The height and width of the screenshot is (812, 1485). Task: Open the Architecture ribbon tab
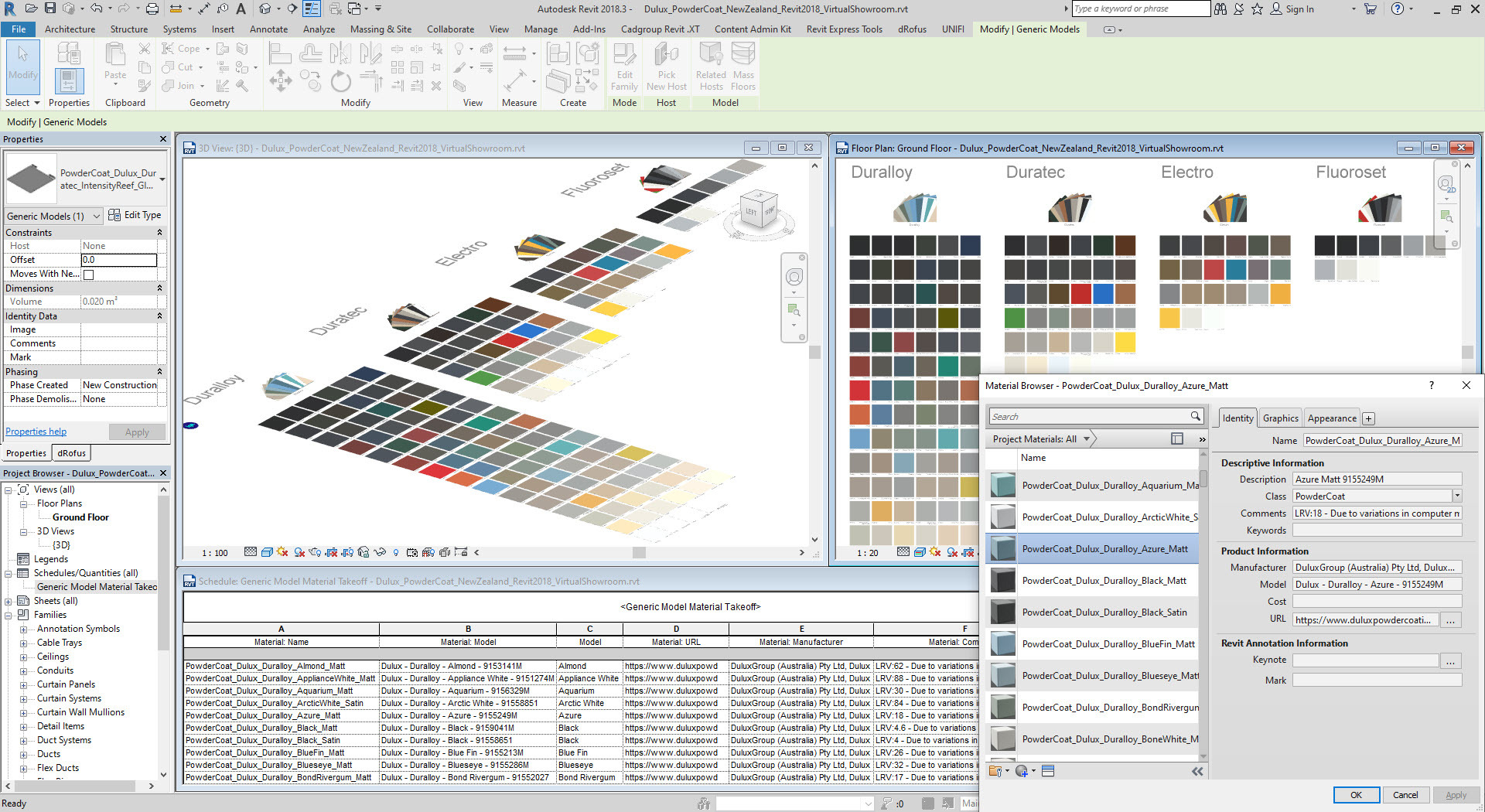pyautogui.click(x=70, y=29)
